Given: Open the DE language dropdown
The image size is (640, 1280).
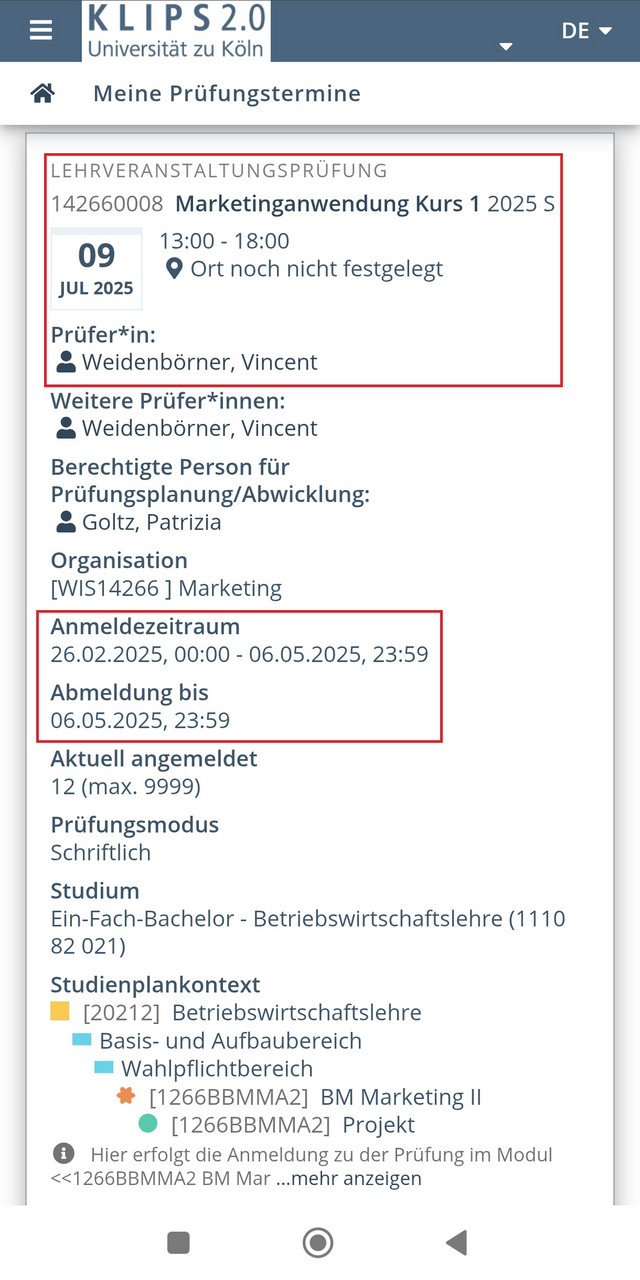Looking at the screenshot, I should (x=587, y=31).
